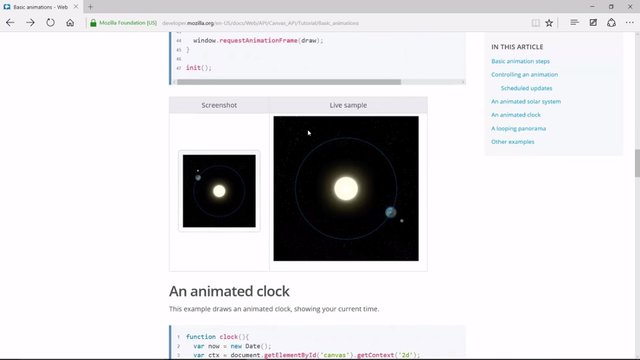Jump to Basic animation steps section
This screenshot has height=360, width=640.
tap(520, 61)
